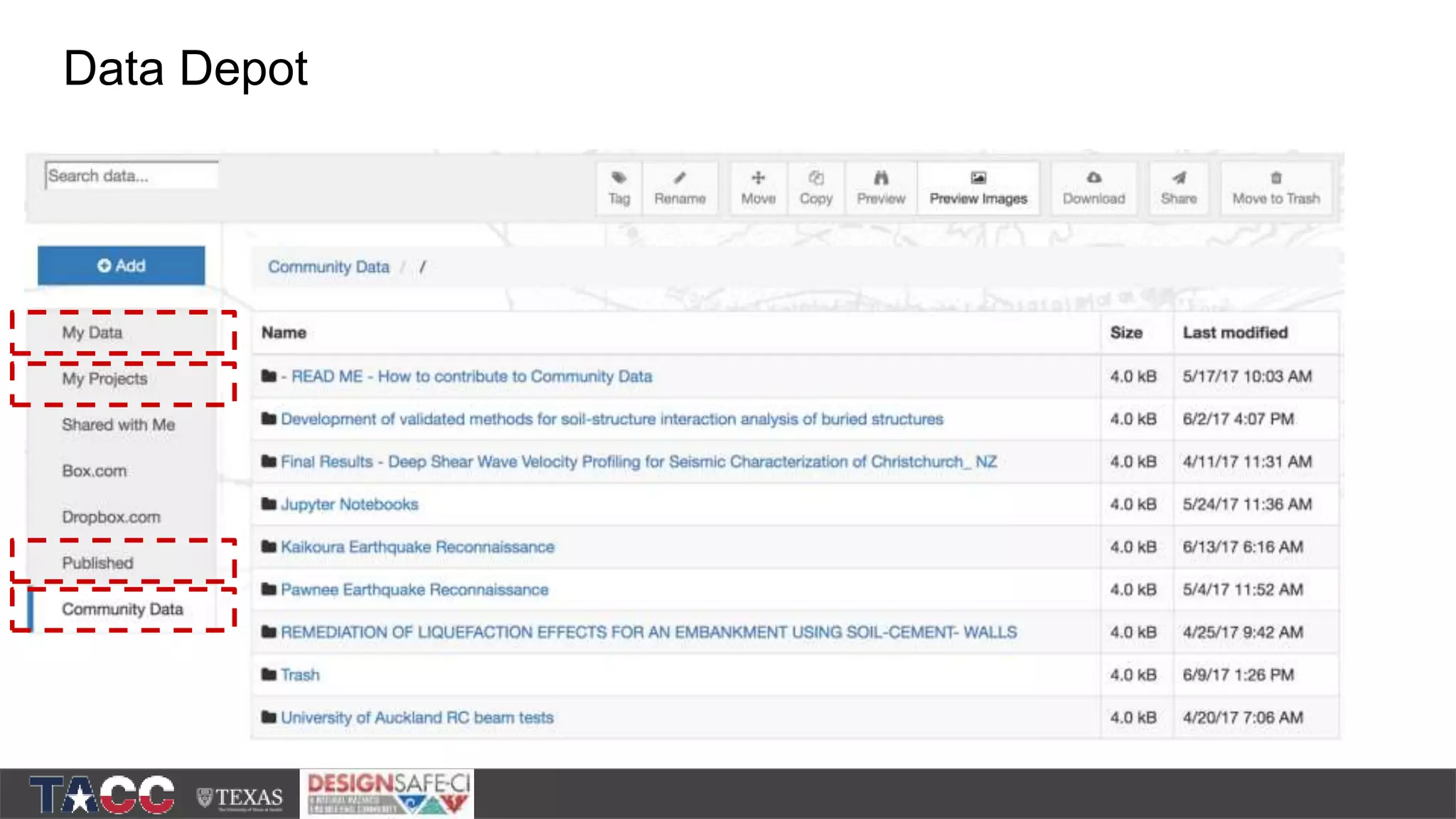Image resolution: width=1456 pixels, height=819 pixels.
Task: Click Community Data breadcrumb link
Action: pos(328,267)
